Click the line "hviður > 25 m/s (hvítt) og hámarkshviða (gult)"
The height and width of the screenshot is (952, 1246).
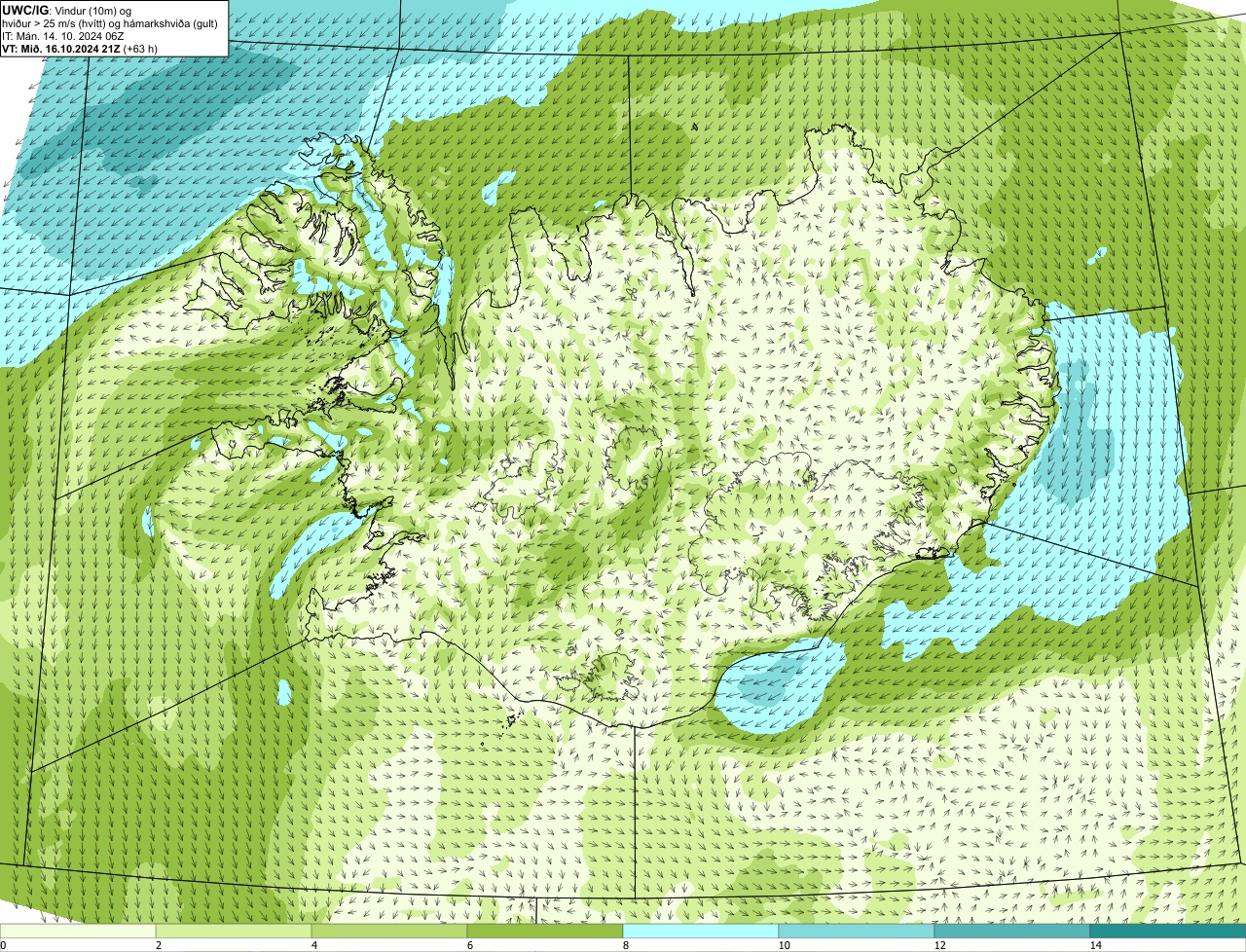(x=111, y=22)
